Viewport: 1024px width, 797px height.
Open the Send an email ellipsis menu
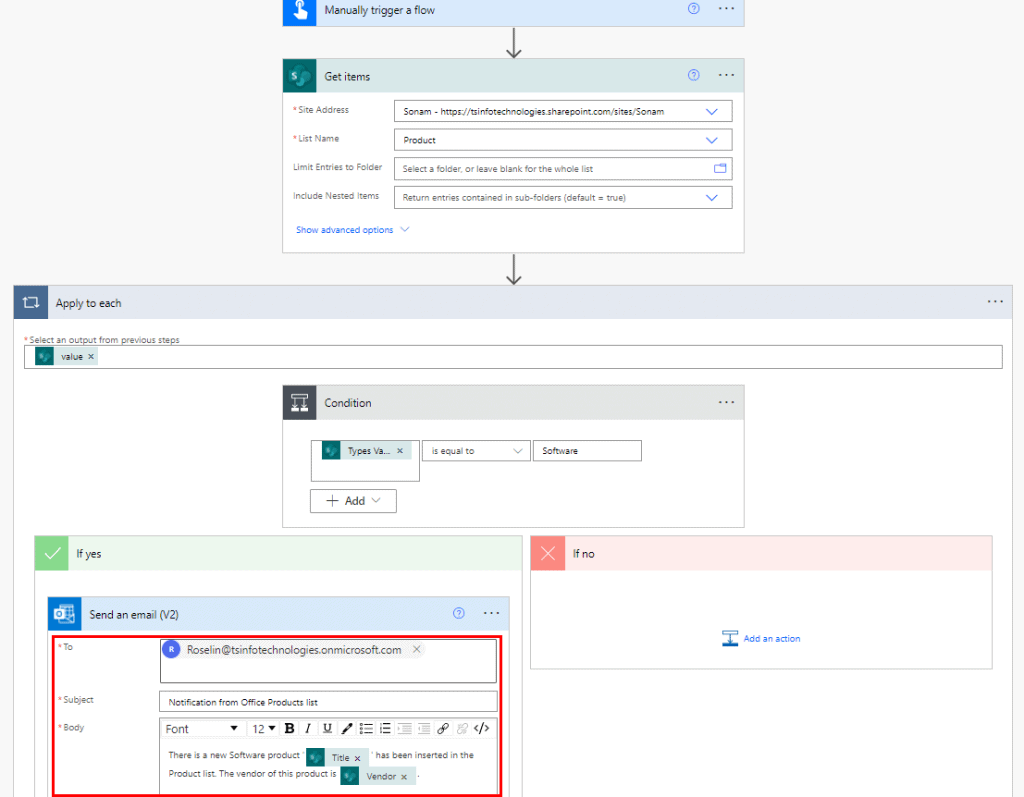pos(491,613)
